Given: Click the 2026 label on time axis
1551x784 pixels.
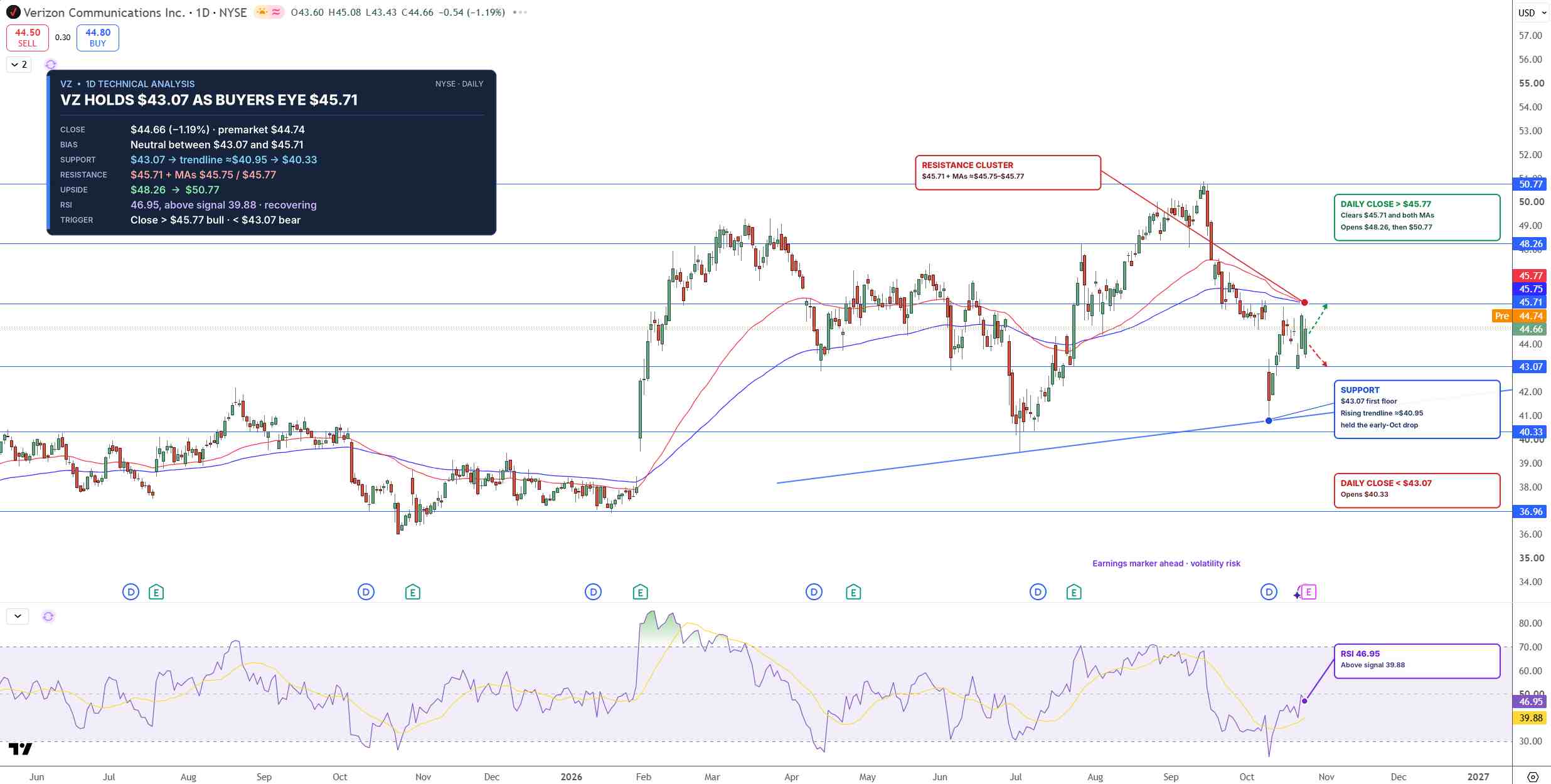Looking at the screenshot, I should click(x=571, y=776).
